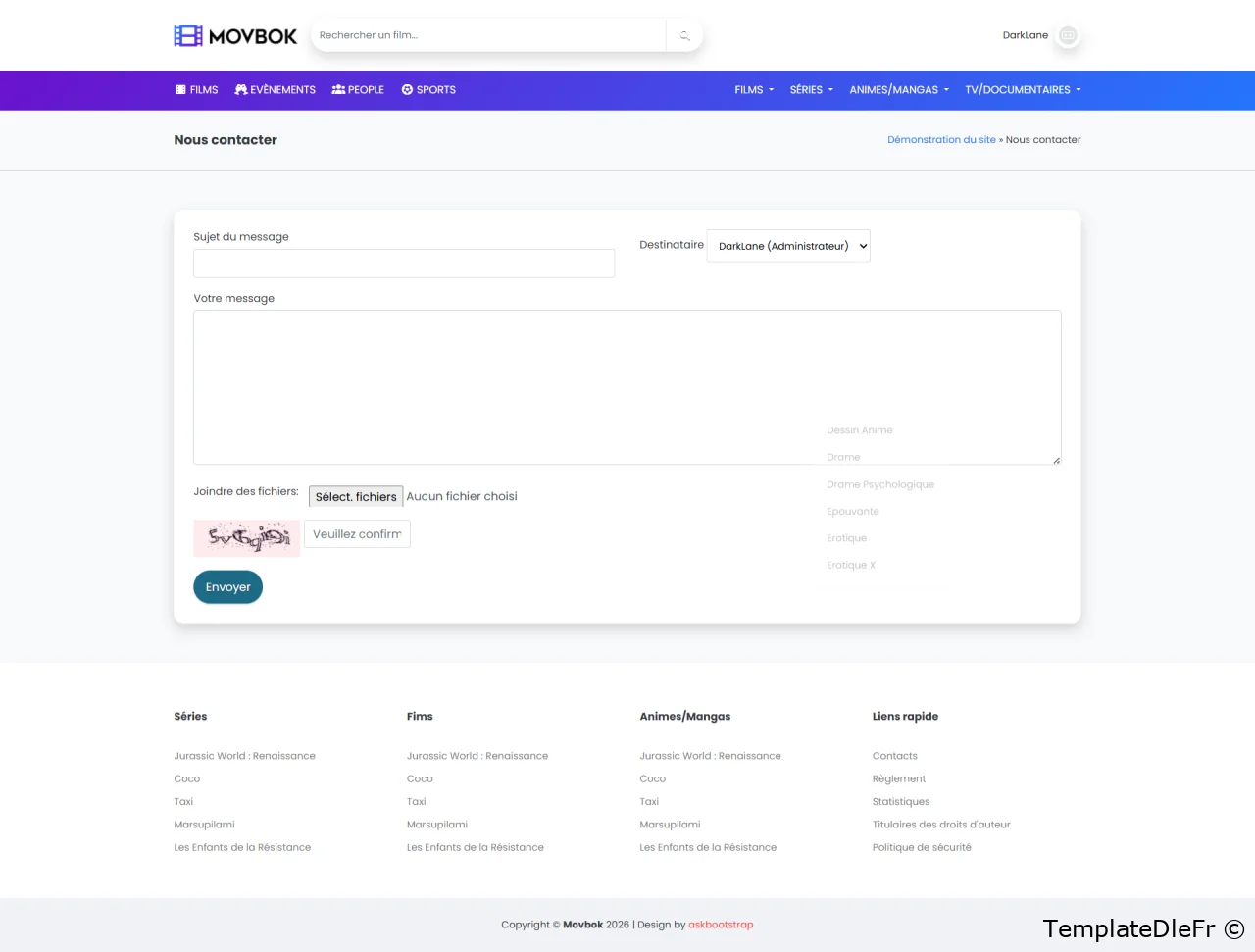
Task: Open the TV/Documentaires dropdown menu
Action: click(1022, 90)
